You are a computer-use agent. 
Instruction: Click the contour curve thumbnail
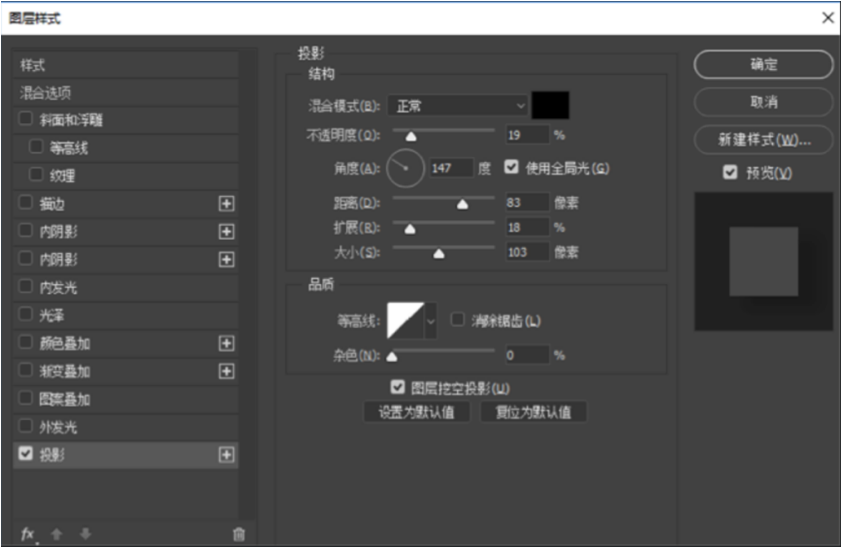[405, 321]
